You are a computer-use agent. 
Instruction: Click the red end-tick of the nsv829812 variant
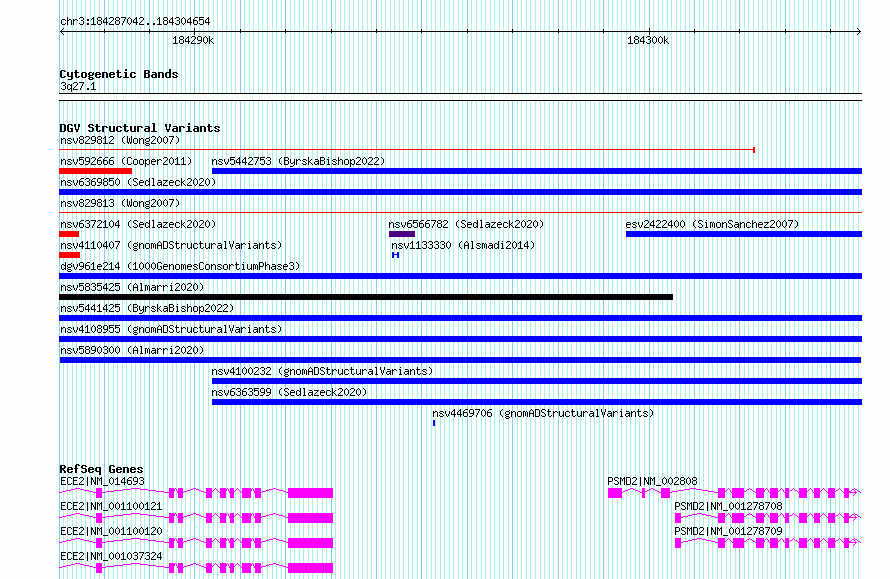[x=754, y=150]
